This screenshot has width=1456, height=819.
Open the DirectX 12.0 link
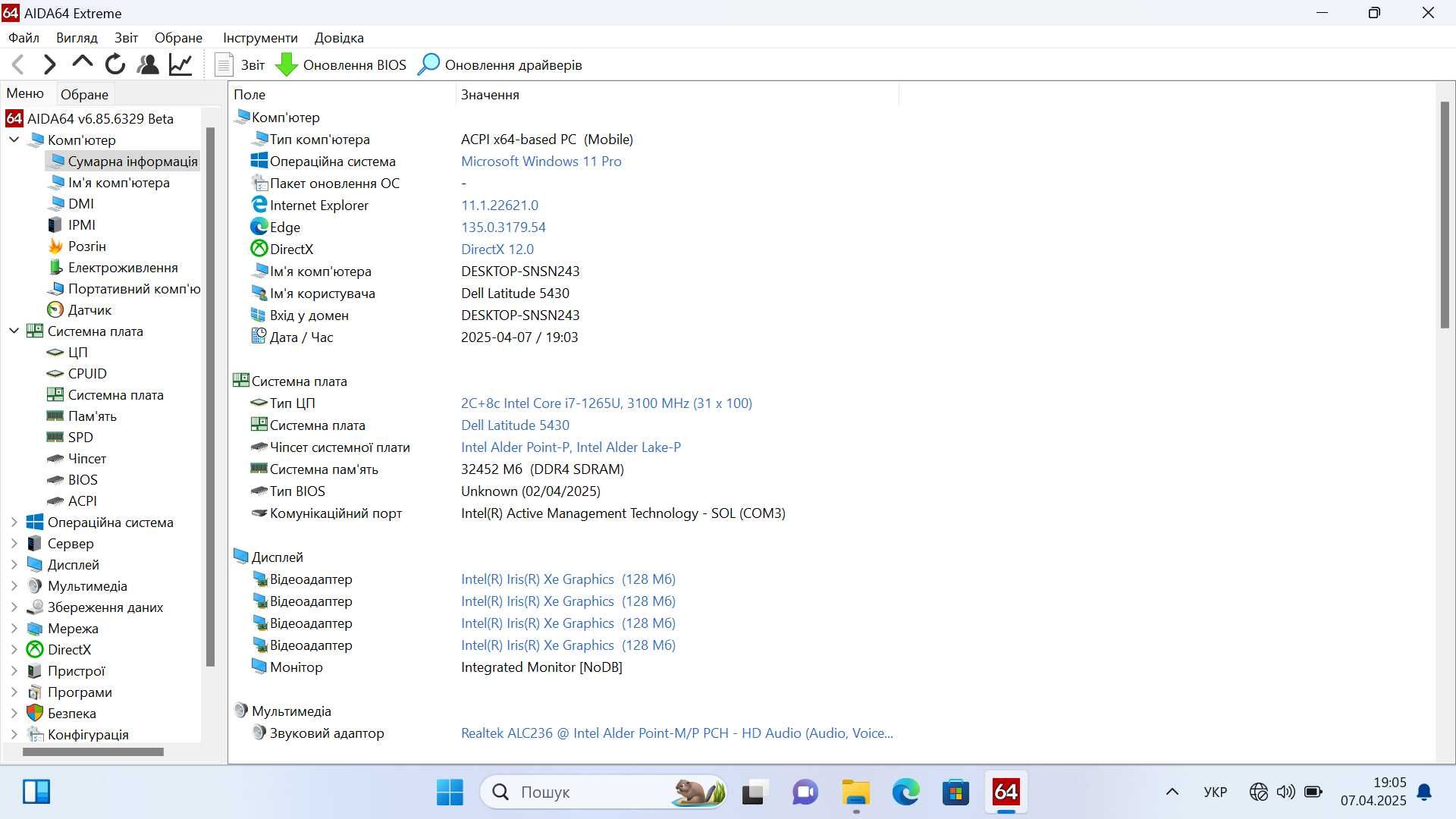pyautogui.click(x=497, y=249)
